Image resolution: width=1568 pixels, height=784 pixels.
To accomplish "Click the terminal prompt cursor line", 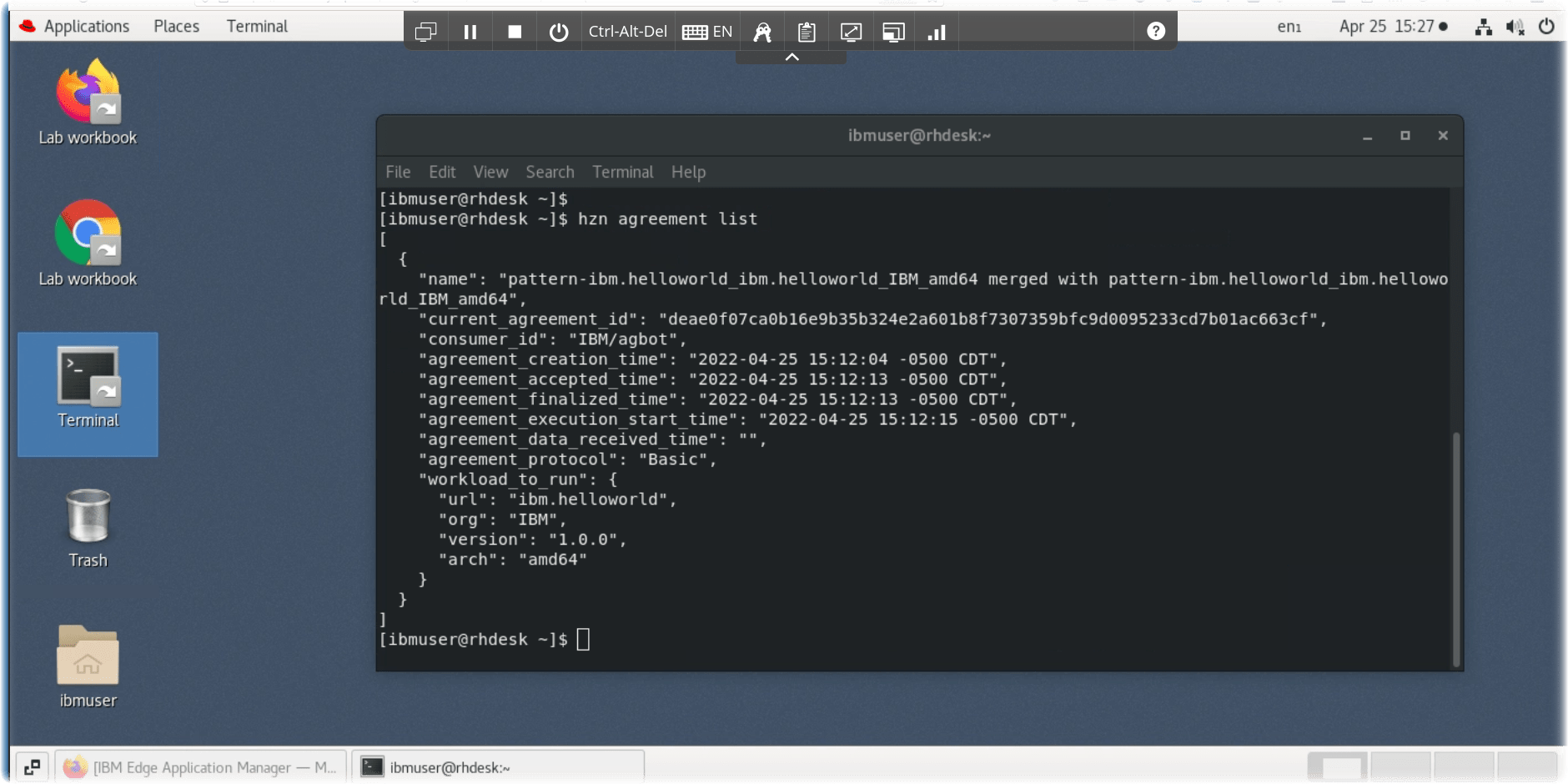I will click(x=485, y=640).
